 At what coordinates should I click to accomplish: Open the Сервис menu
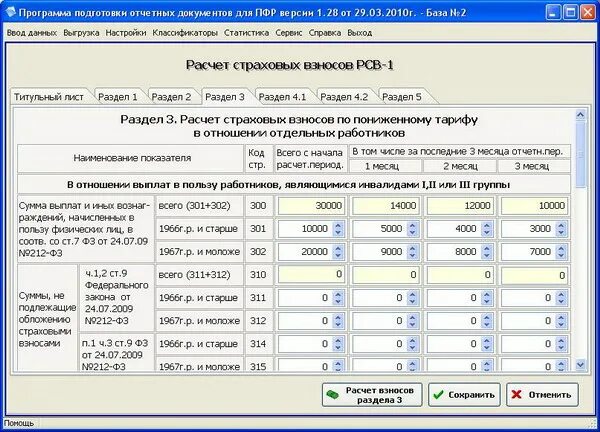click(289, 33)
